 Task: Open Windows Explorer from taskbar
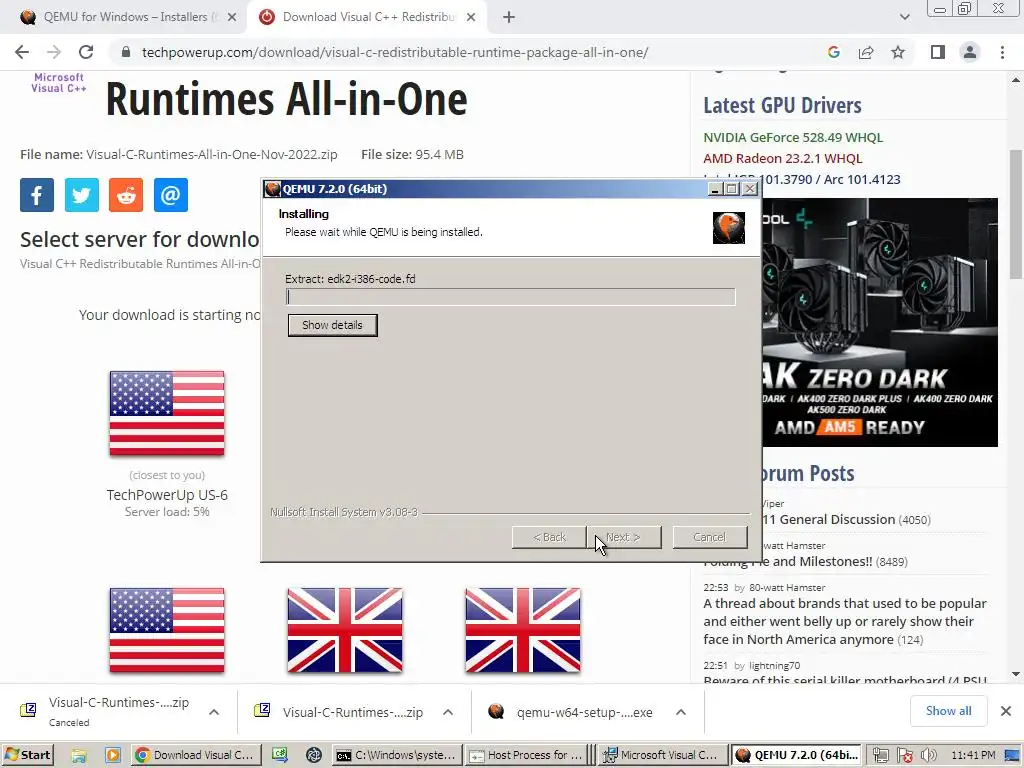point(79,755)
